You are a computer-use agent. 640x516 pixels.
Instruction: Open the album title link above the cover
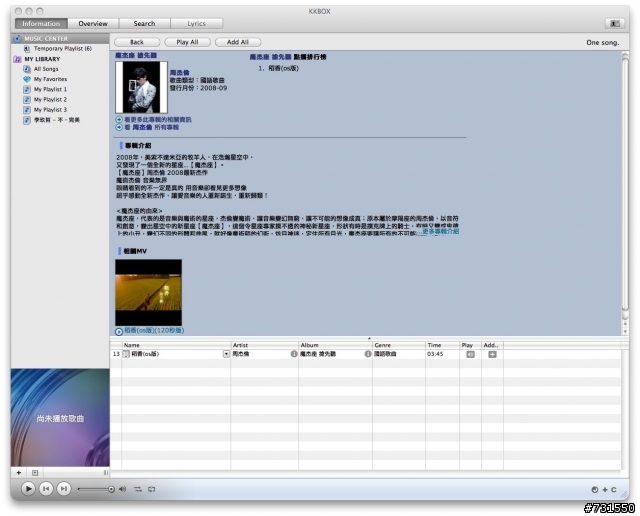tap(136, 55)
